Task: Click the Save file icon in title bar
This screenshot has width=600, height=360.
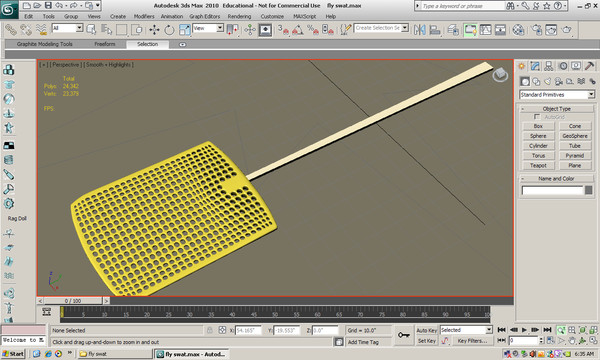Action: (48, 5)
